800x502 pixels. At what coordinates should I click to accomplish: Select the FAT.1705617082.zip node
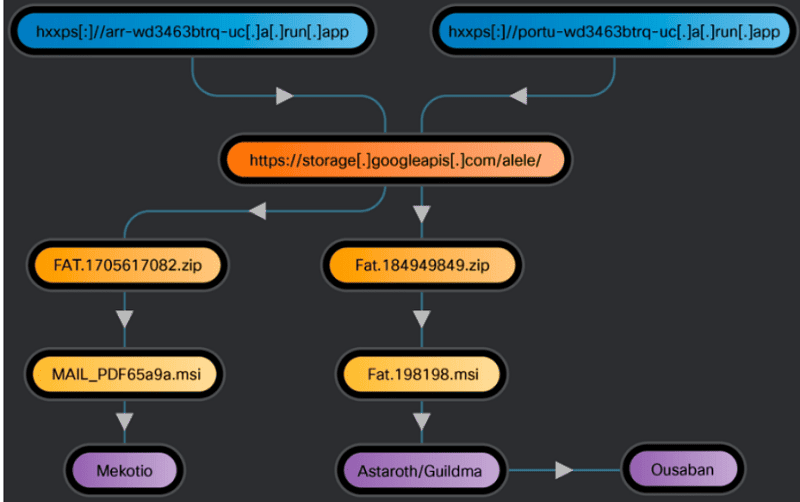(x=127, y=265)
